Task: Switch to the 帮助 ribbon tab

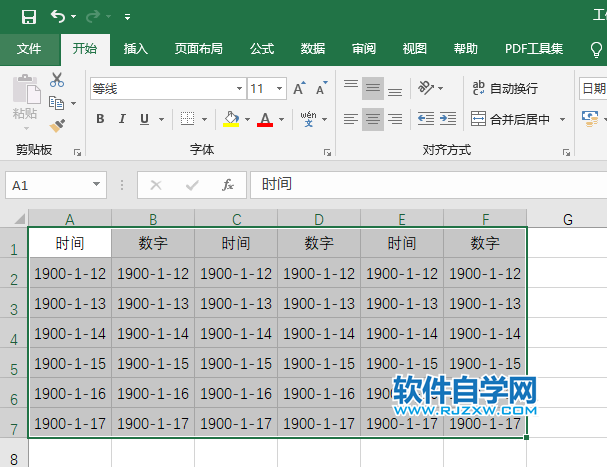Action: (x=466, y=49)
